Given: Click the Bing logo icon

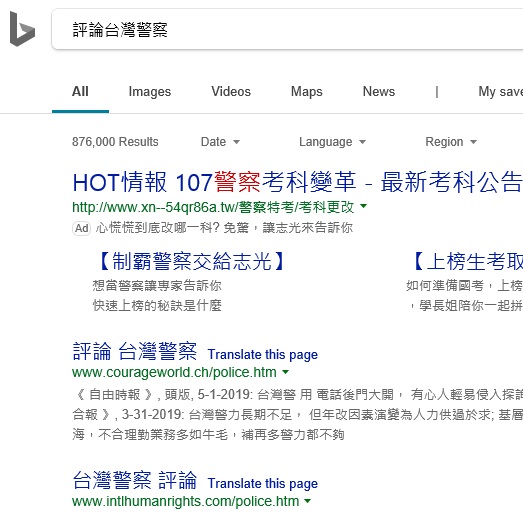Looking at the screenshot, I should 22,29.
